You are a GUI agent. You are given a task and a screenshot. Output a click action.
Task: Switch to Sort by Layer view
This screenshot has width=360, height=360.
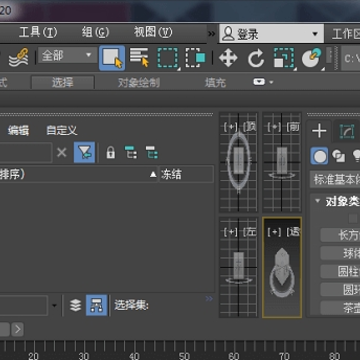pyautogui.click(x=76, y=305)
